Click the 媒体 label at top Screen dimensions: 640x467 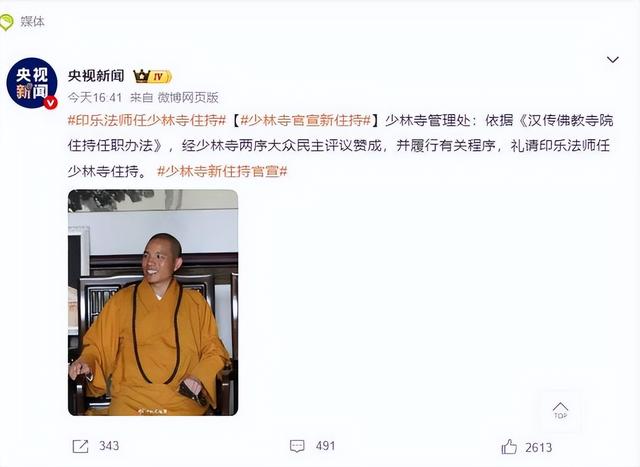point(32,22)
